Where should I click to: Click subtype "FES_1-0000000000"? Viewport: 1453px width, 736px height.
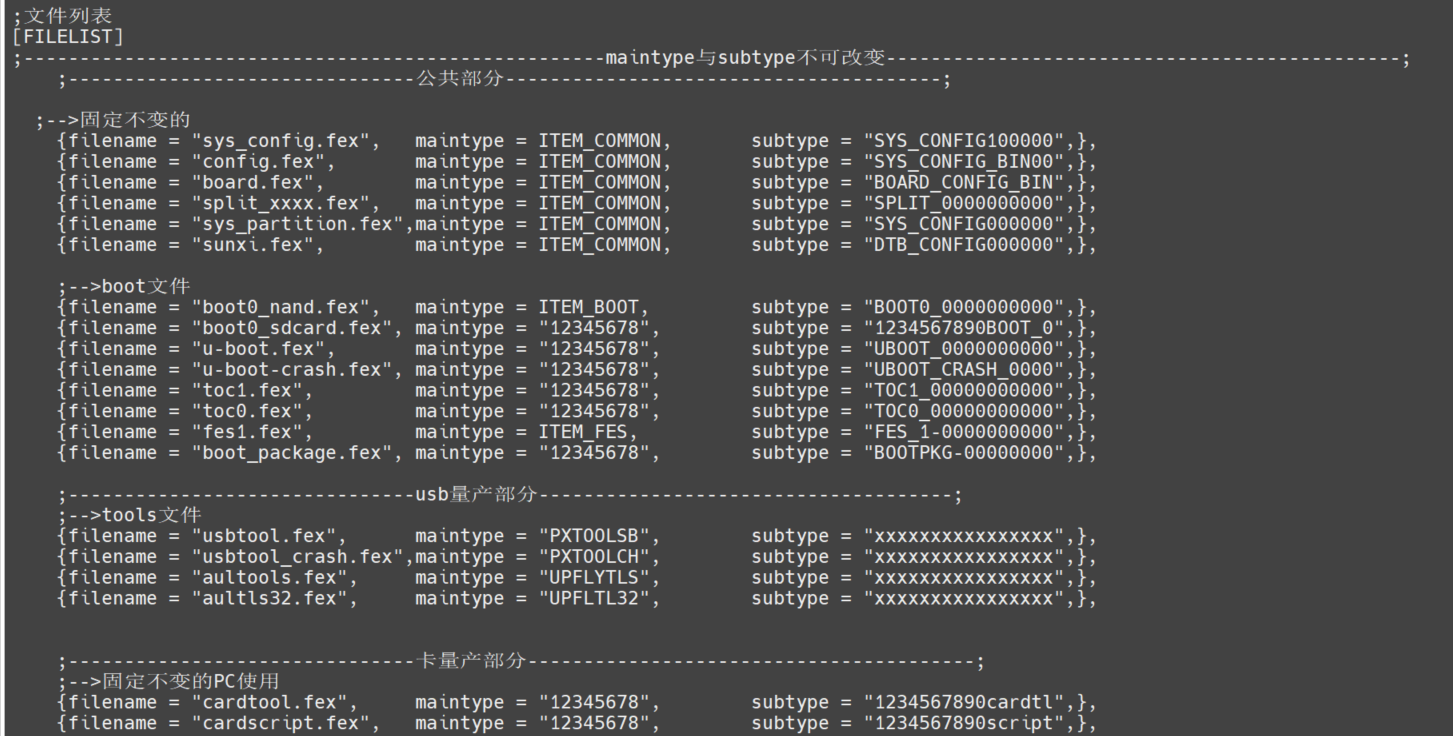pyautogui.click(x=964, y=433)
